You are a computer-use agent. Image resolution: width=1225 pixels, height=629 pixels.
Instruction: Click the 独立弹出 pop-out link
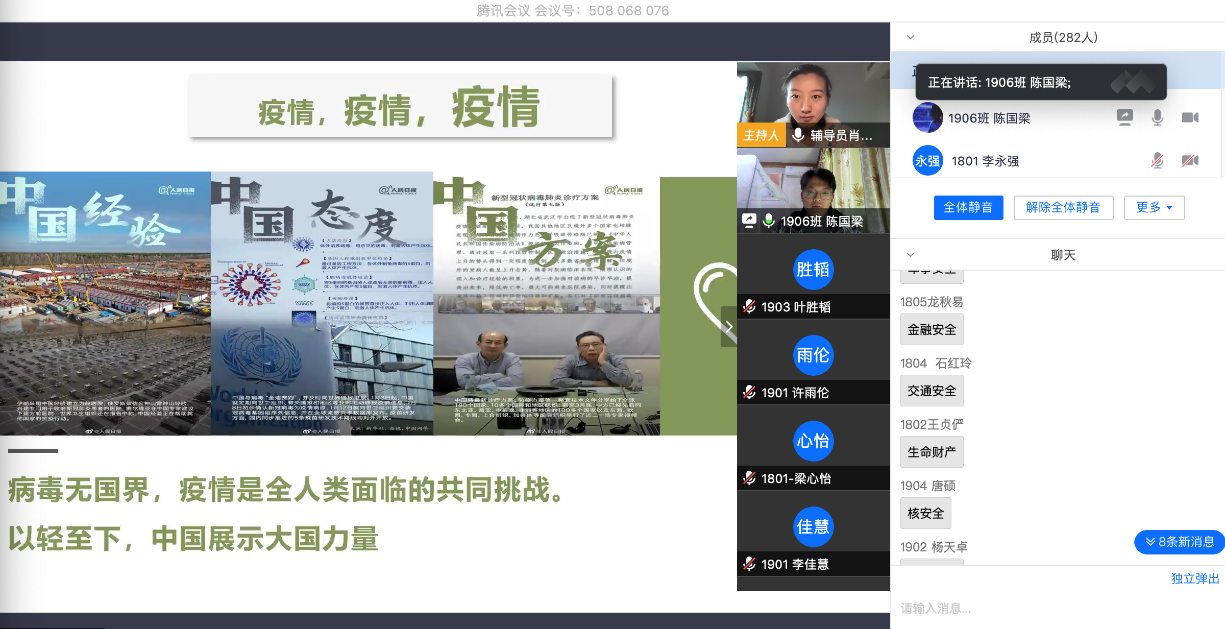[1195, 578]
